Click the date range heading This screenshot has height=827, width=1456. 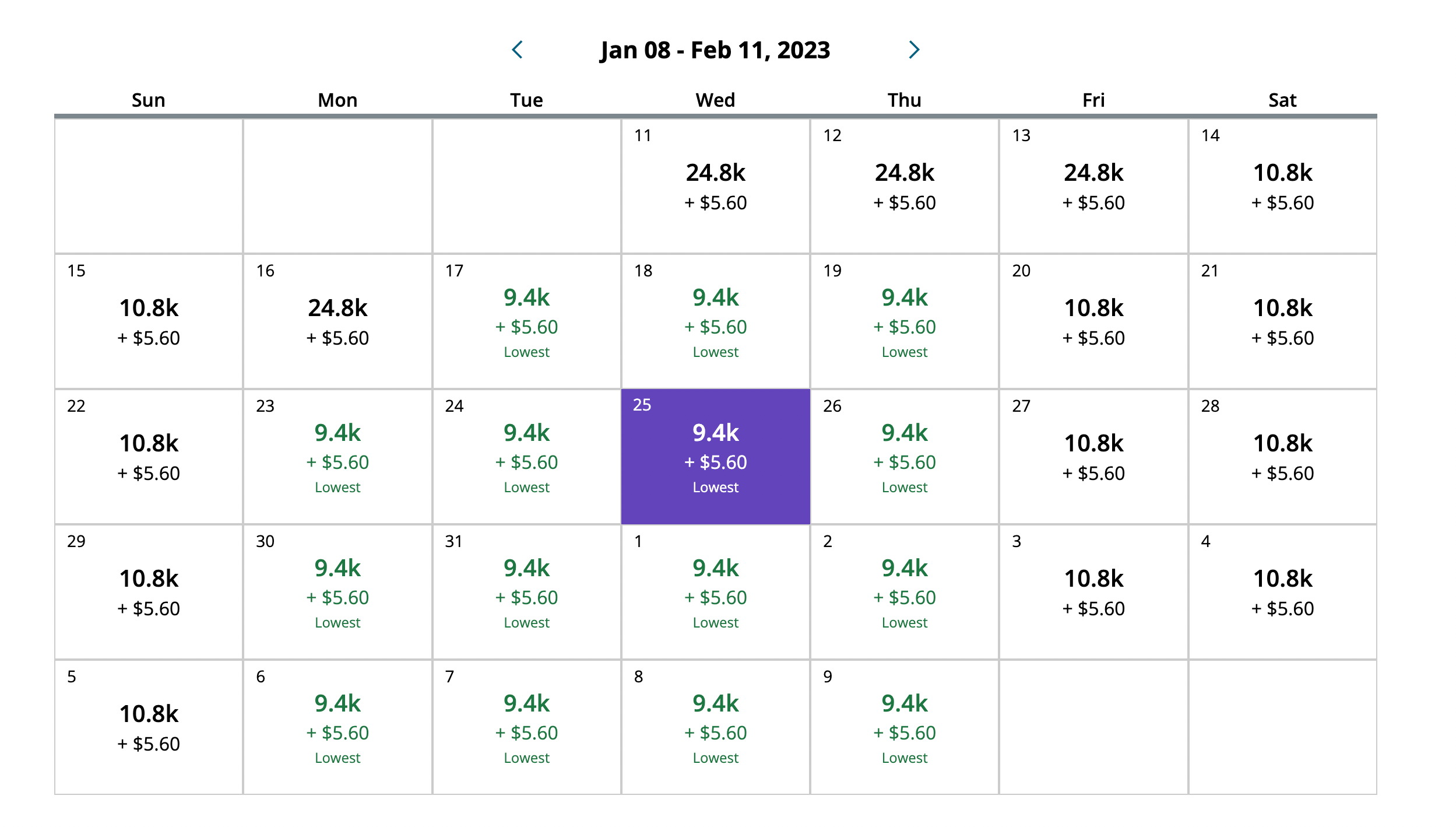(715, 50)
